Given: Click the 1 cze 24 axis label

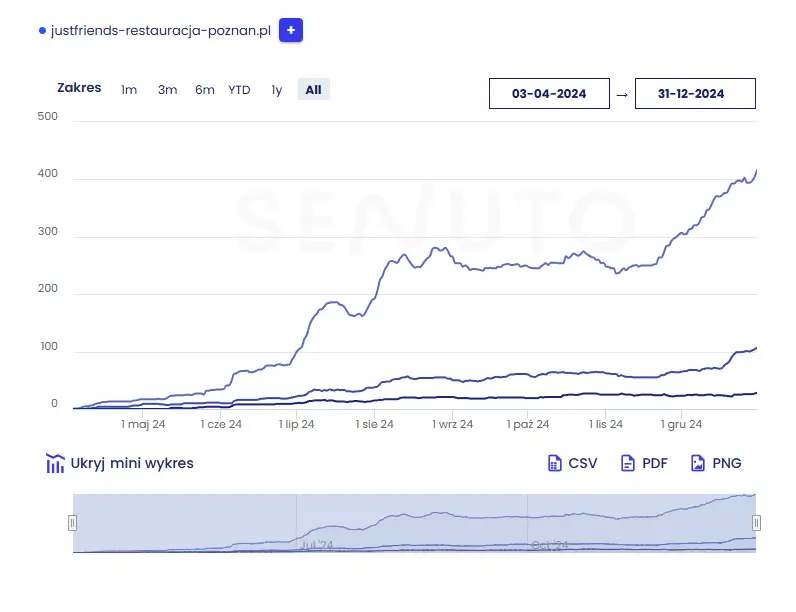Looking at the screenshot, I should [221, 424].
